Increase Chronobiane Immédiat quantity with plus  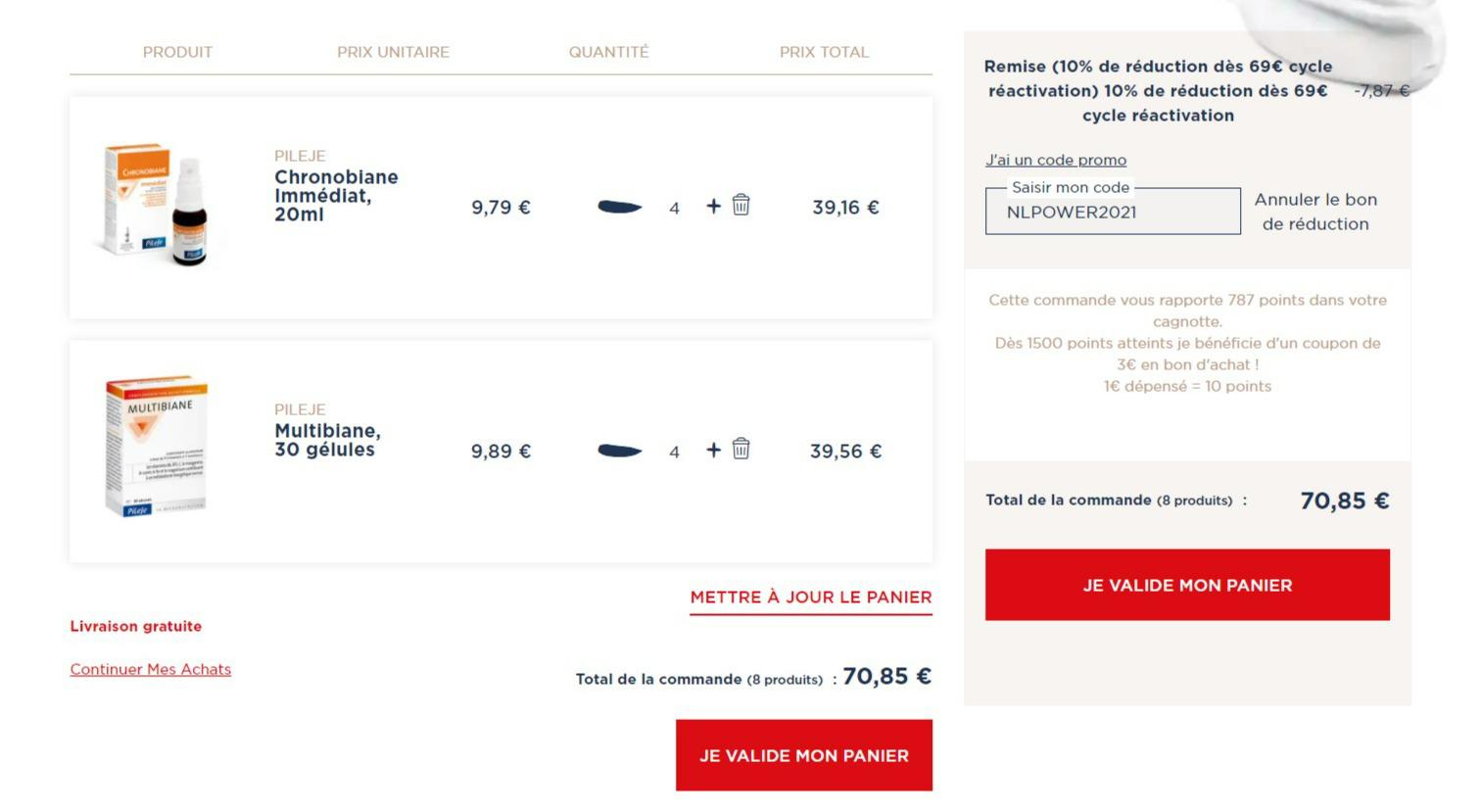coord(713,206)
